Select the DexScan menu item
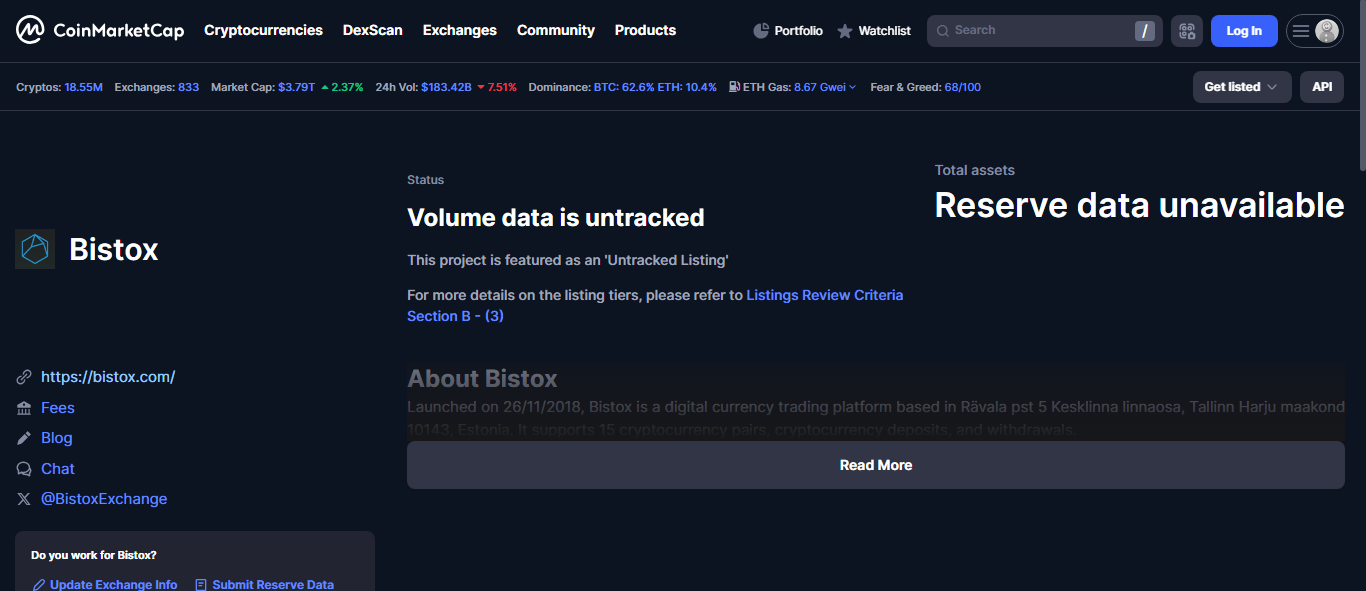The image size is (1366, 591). [372, 30]
